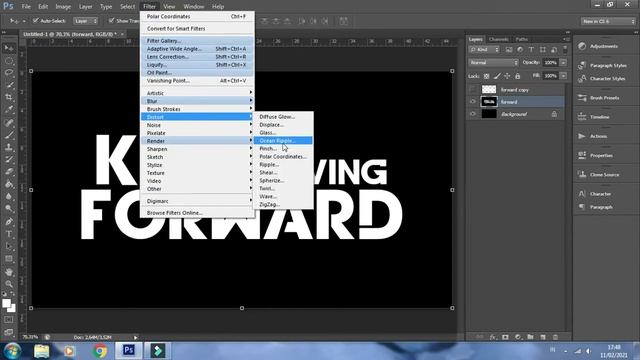Viewport: 640px width, 360px height.
Task: Select the Dodge tool
Action: coord(9,209)
